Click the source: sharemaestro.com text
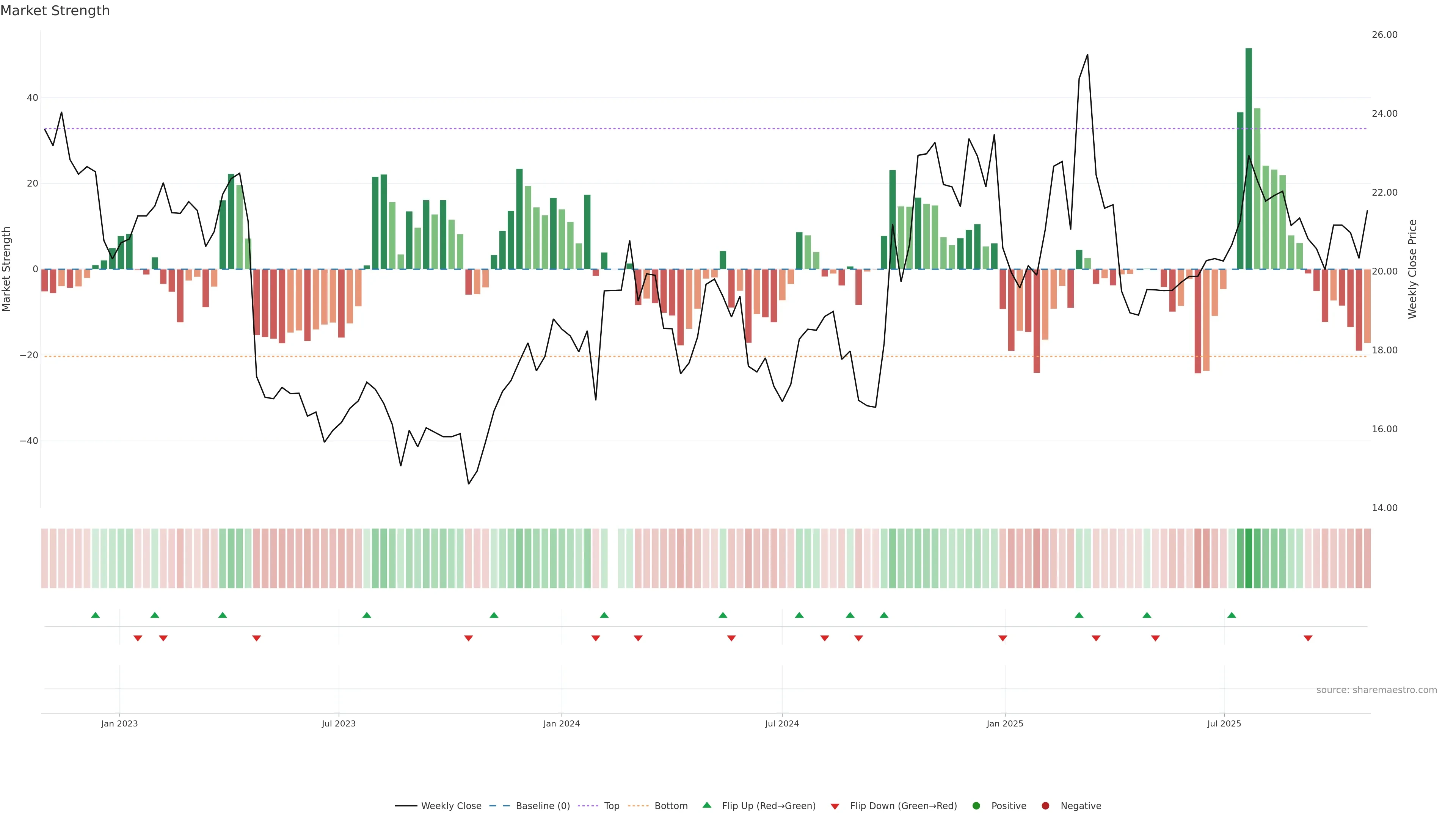 pos(1376,690)
